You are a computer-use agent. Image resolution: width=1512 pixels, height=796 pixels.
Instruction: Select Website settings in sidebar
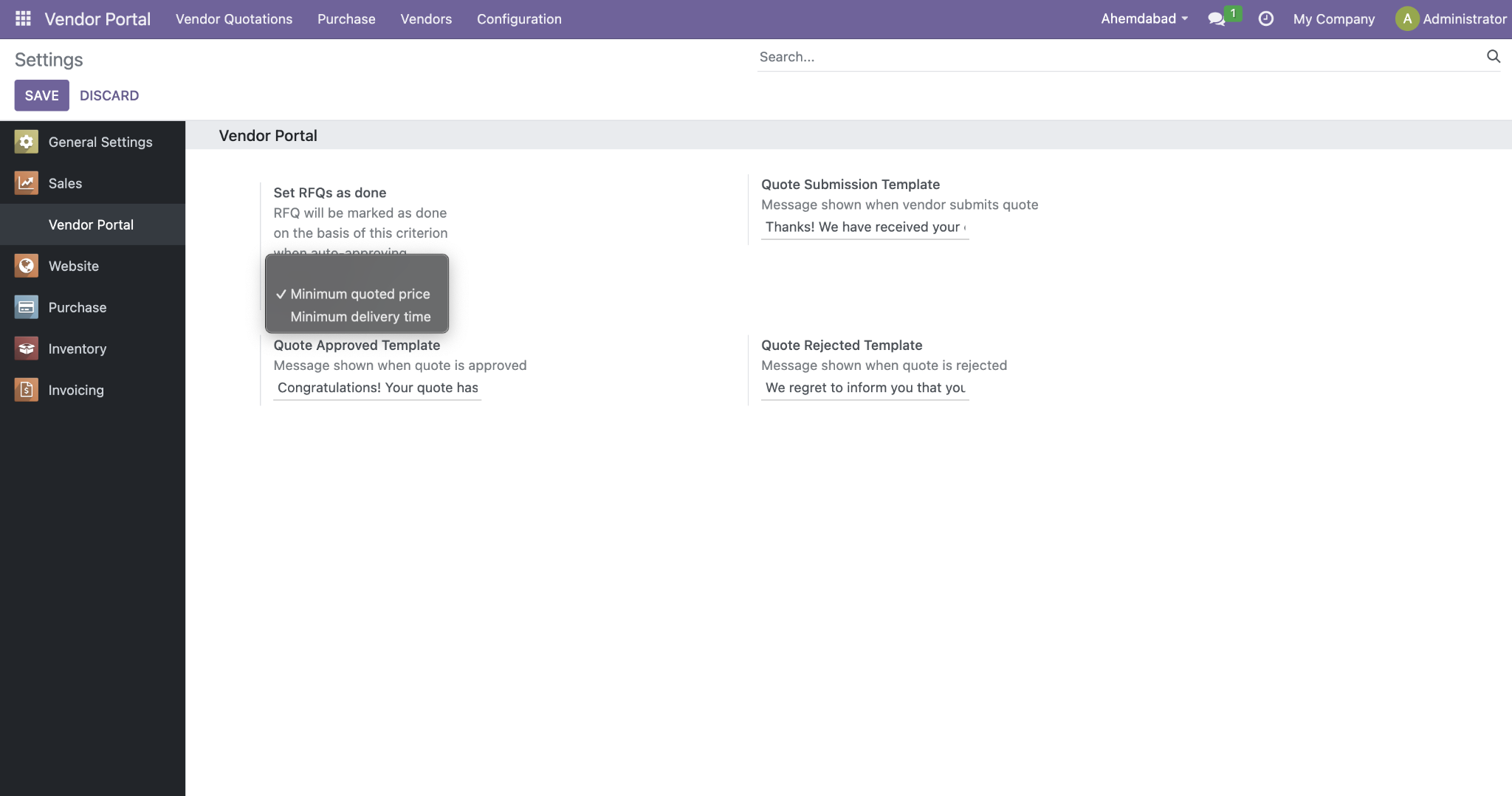click(92, 266)
